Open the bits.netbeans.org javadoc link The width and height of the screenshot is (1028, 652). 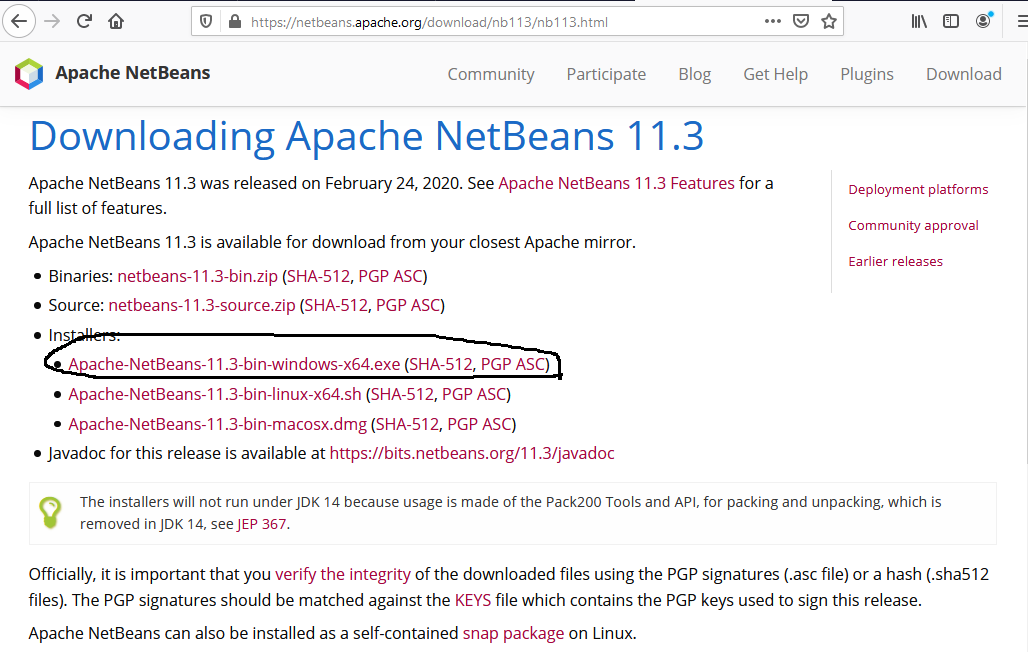472,453
